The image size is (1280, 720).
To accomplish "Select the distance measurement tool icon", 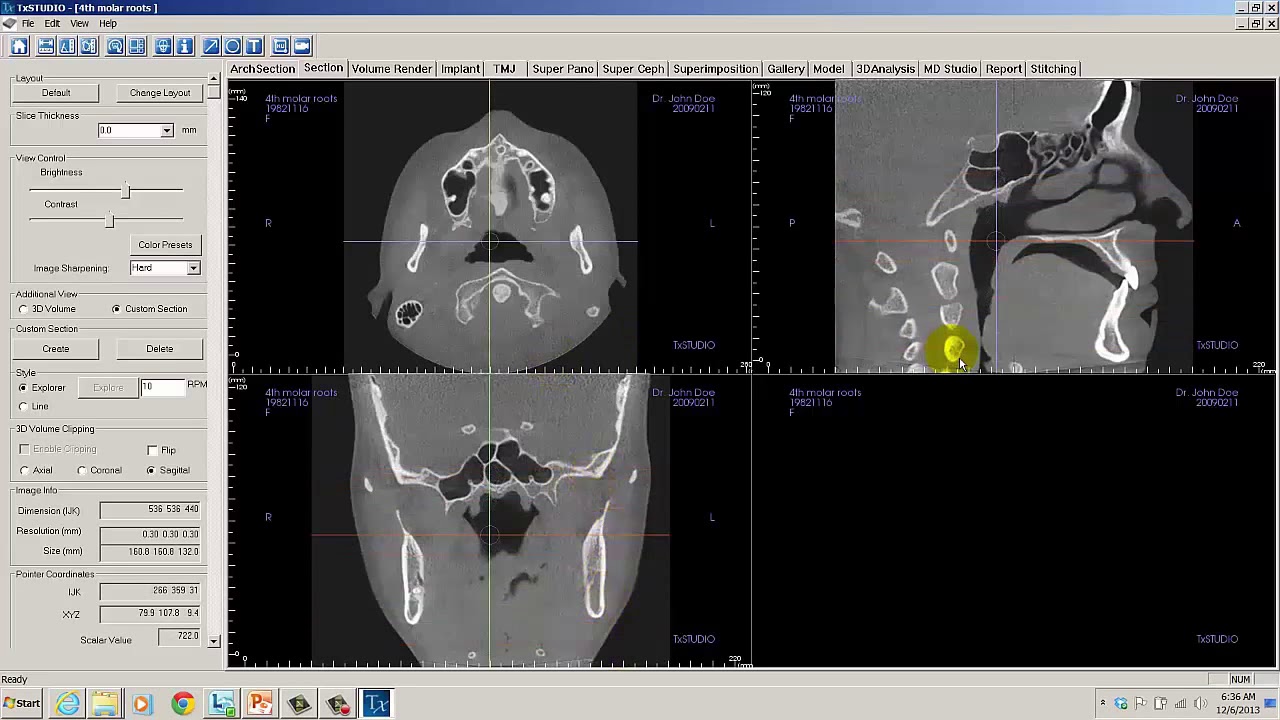I will tap(46, 46).
